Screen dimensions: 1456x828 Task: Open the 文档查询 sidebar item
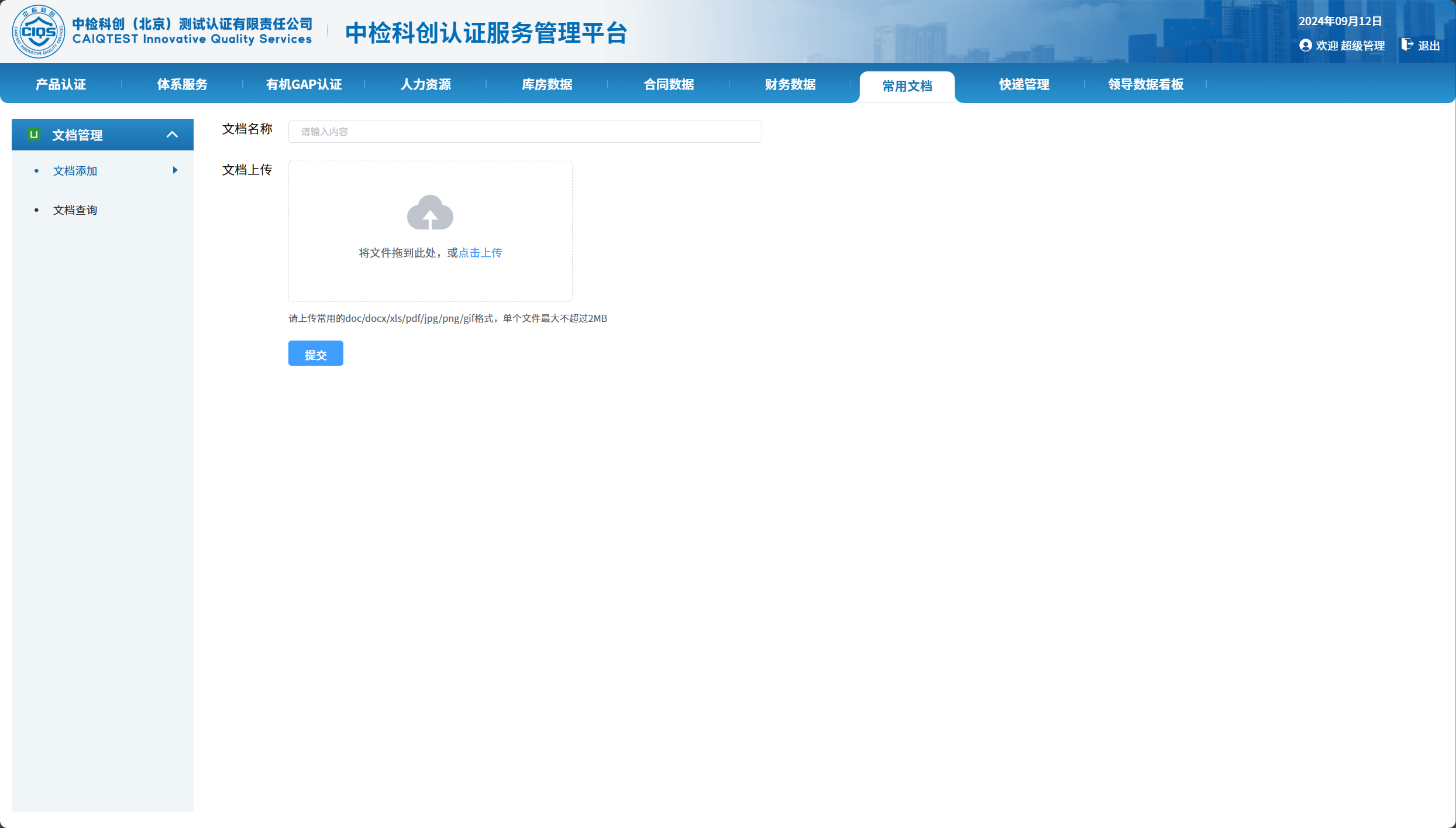tap(75, 210)
